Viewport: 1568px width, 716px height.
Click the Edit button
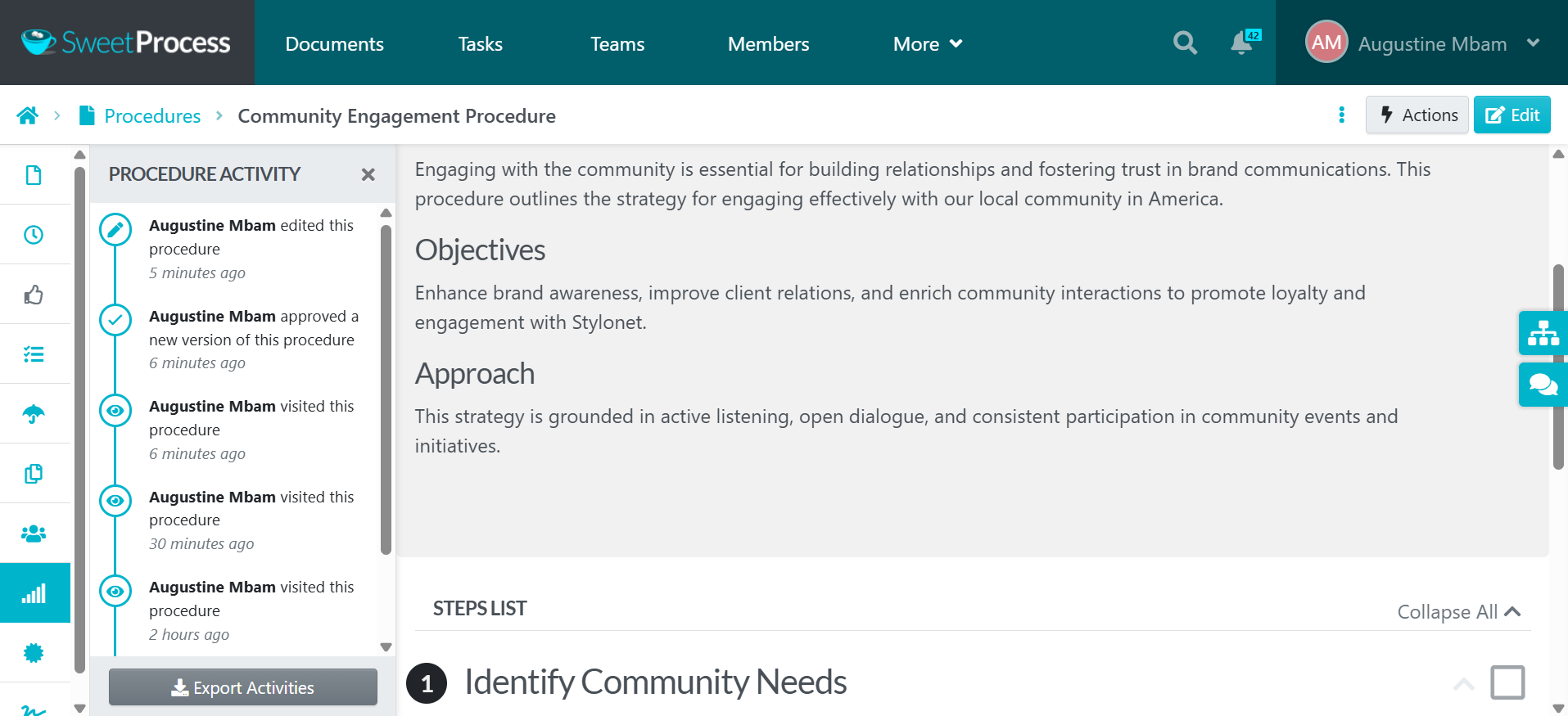click(x=1512, y=115)
